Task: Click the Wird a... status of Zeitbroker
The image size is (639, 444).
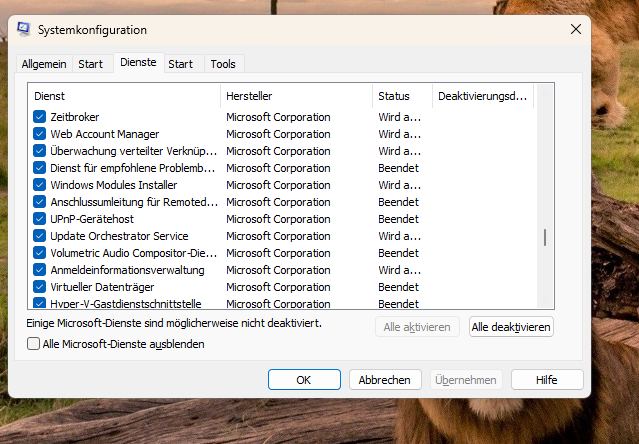Action: (399, 117)
